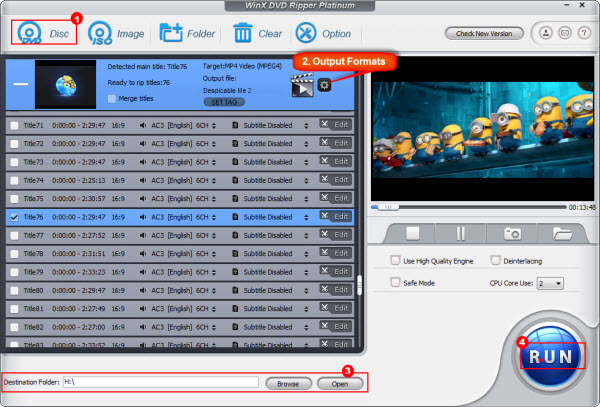Open the subtitle selector for Title78

pos(306,254)
